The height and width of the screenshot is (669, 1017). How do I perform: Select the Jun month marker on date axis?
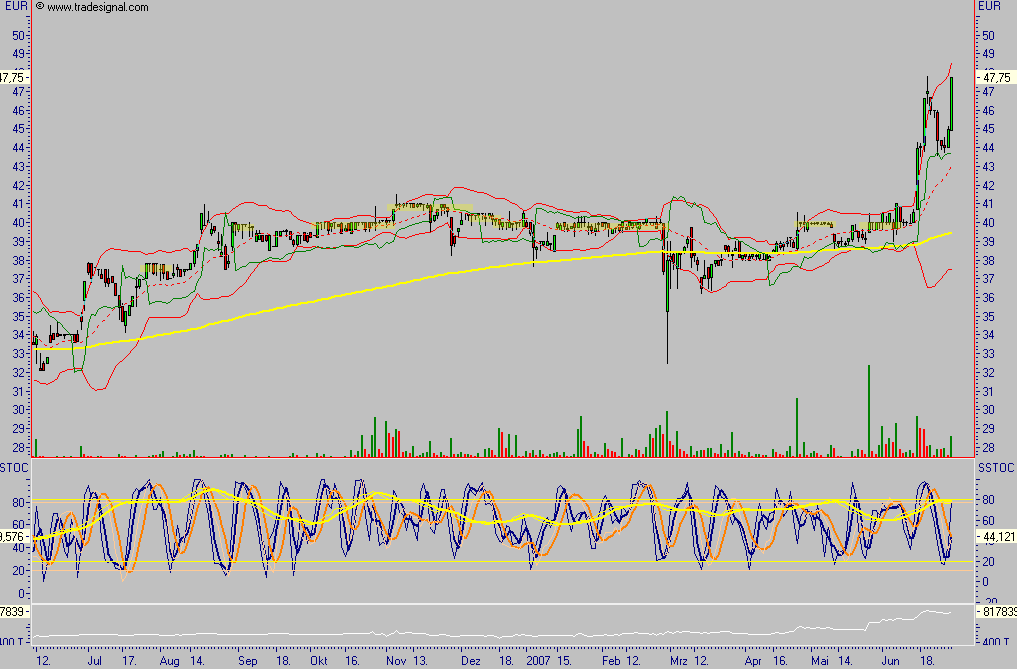pos(890,661)
